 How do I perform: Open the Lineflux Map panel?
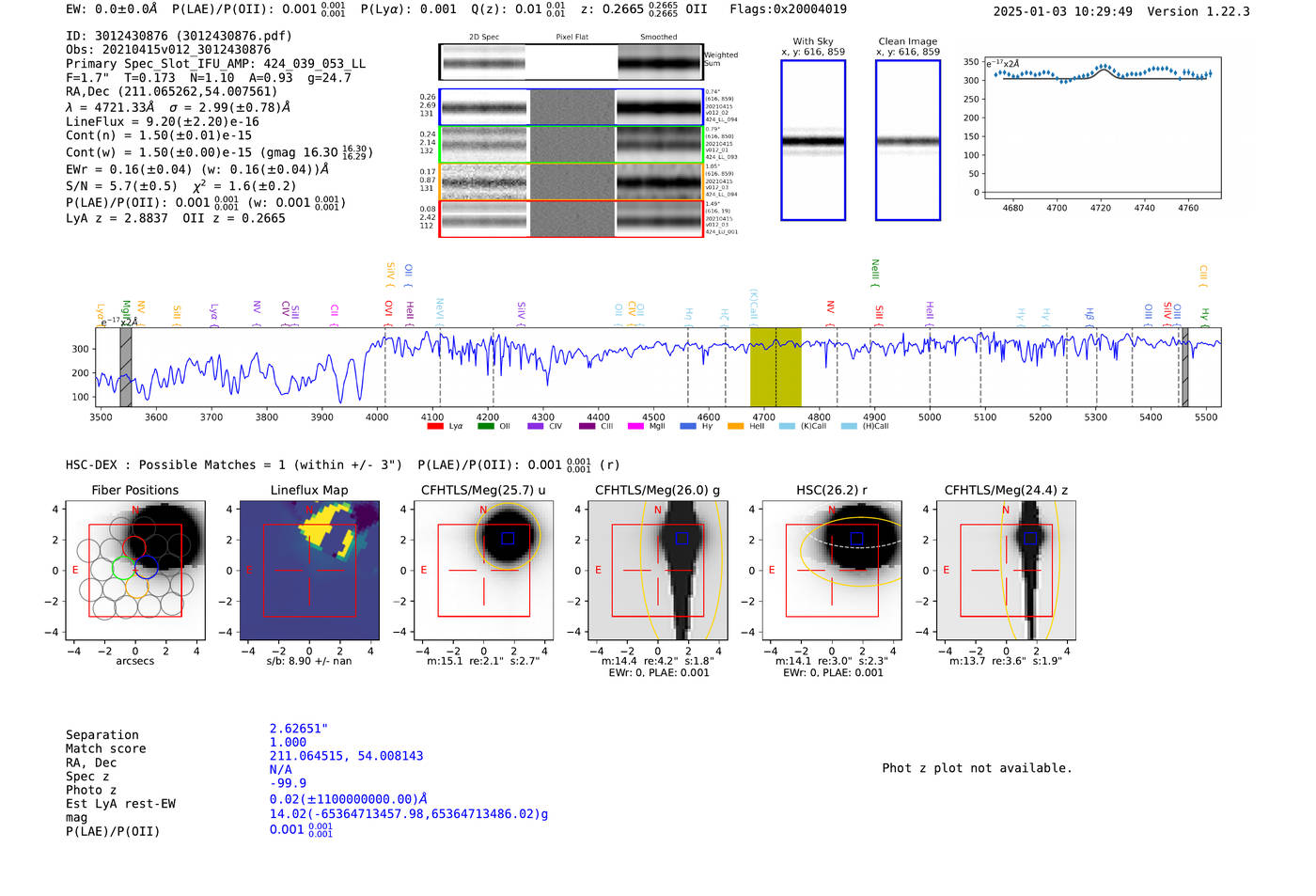(309, 570)
